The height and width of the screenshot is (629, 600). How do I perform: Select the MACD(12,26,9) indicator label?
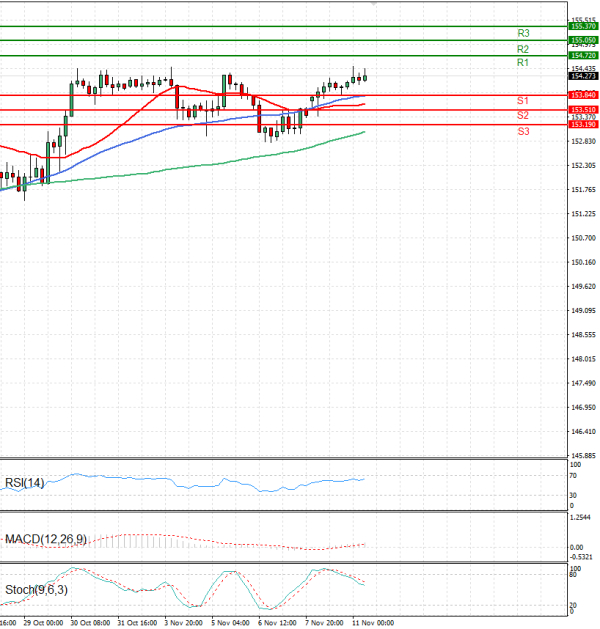45,540
